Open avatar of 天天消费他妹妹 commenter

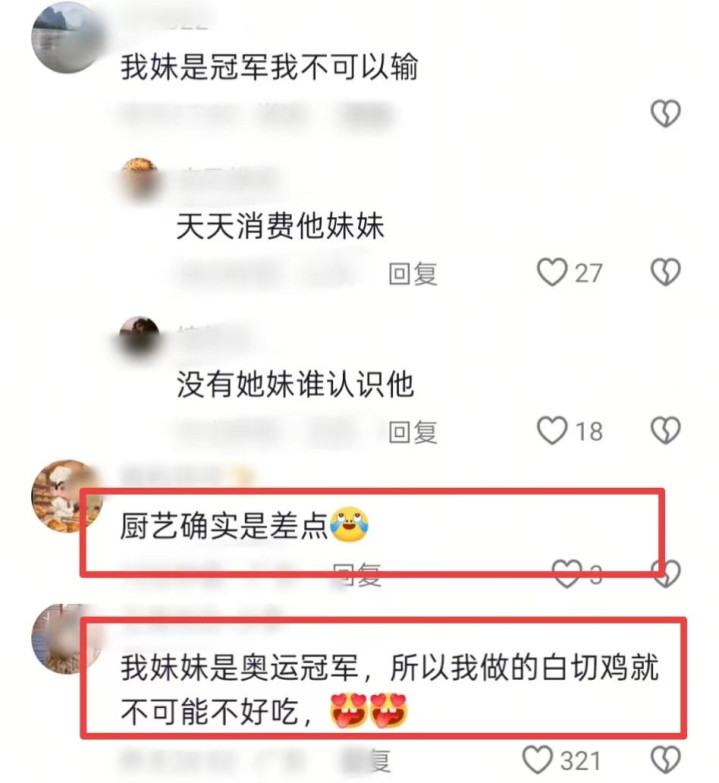139,178
